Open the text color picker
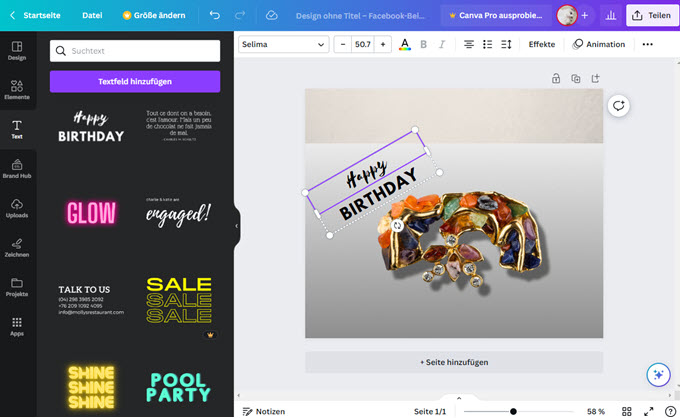This screenshot has height=418, width=680. coord(405,44)
